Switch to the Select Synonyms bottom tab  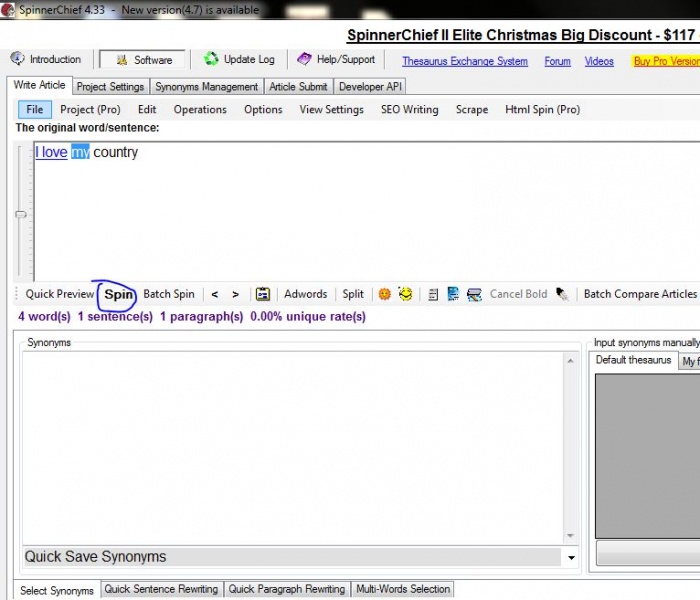pos(57,591)
